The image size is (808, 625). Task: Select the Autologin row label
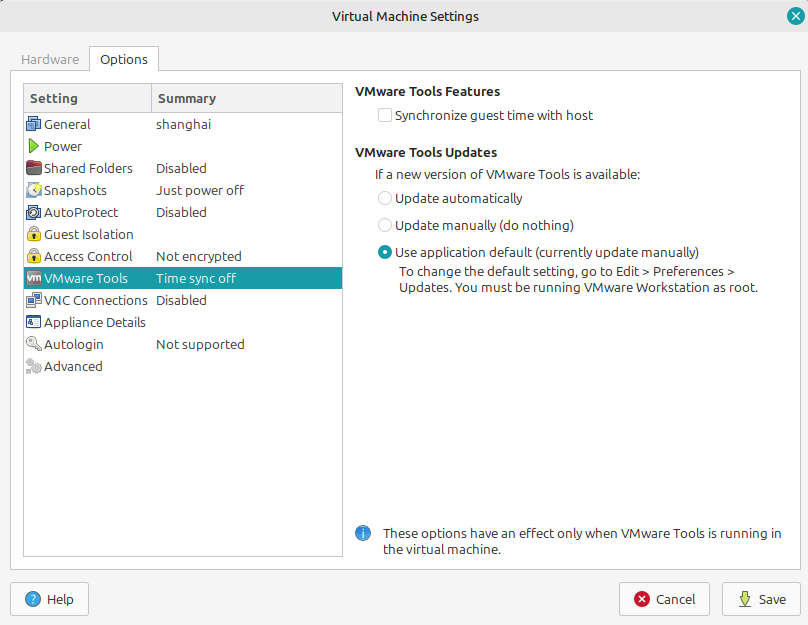(x=74, y=344)
